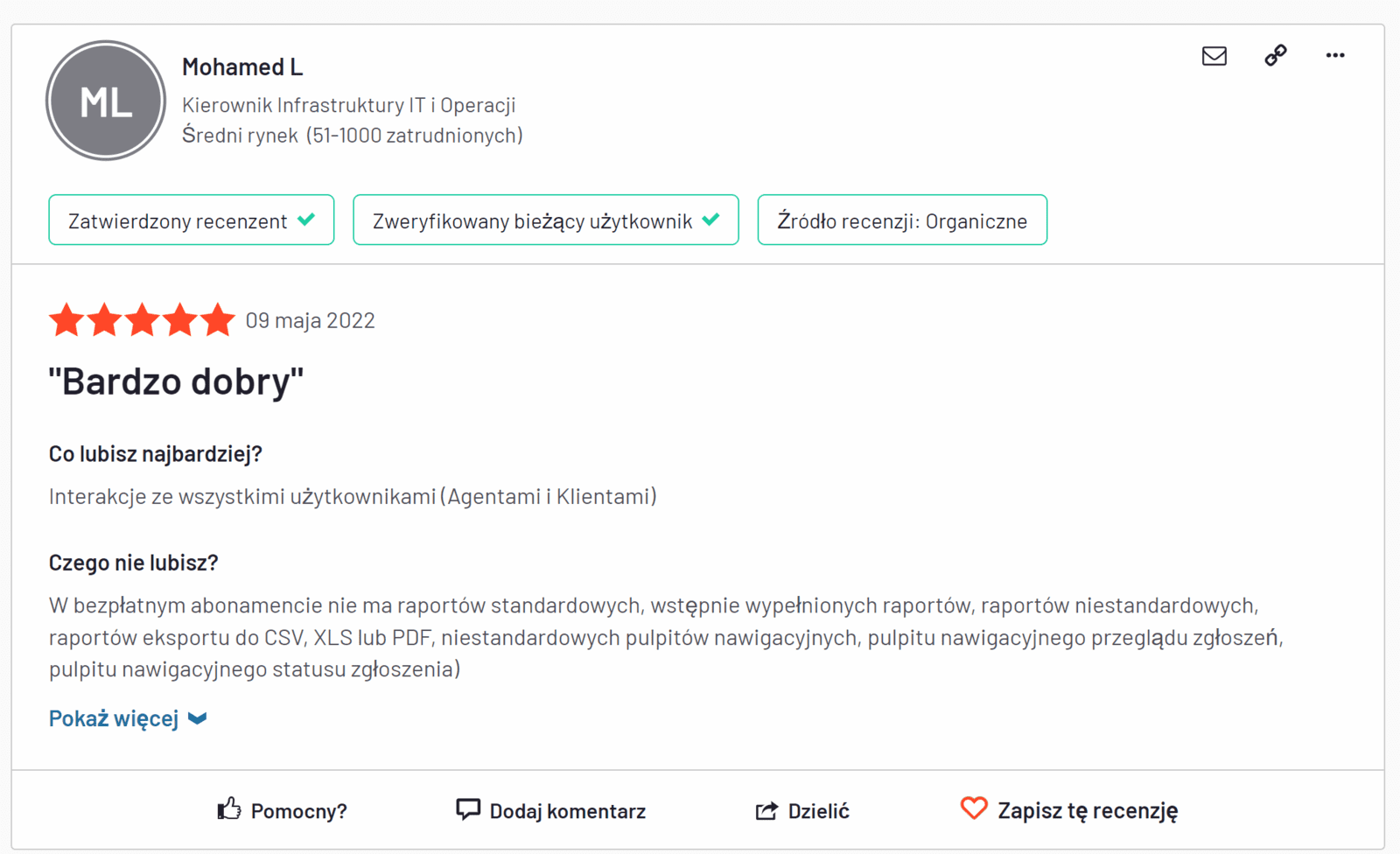Click the speech bubble comment icon
Viewport: 1400px width, 854px height.
tap(468, 809)
